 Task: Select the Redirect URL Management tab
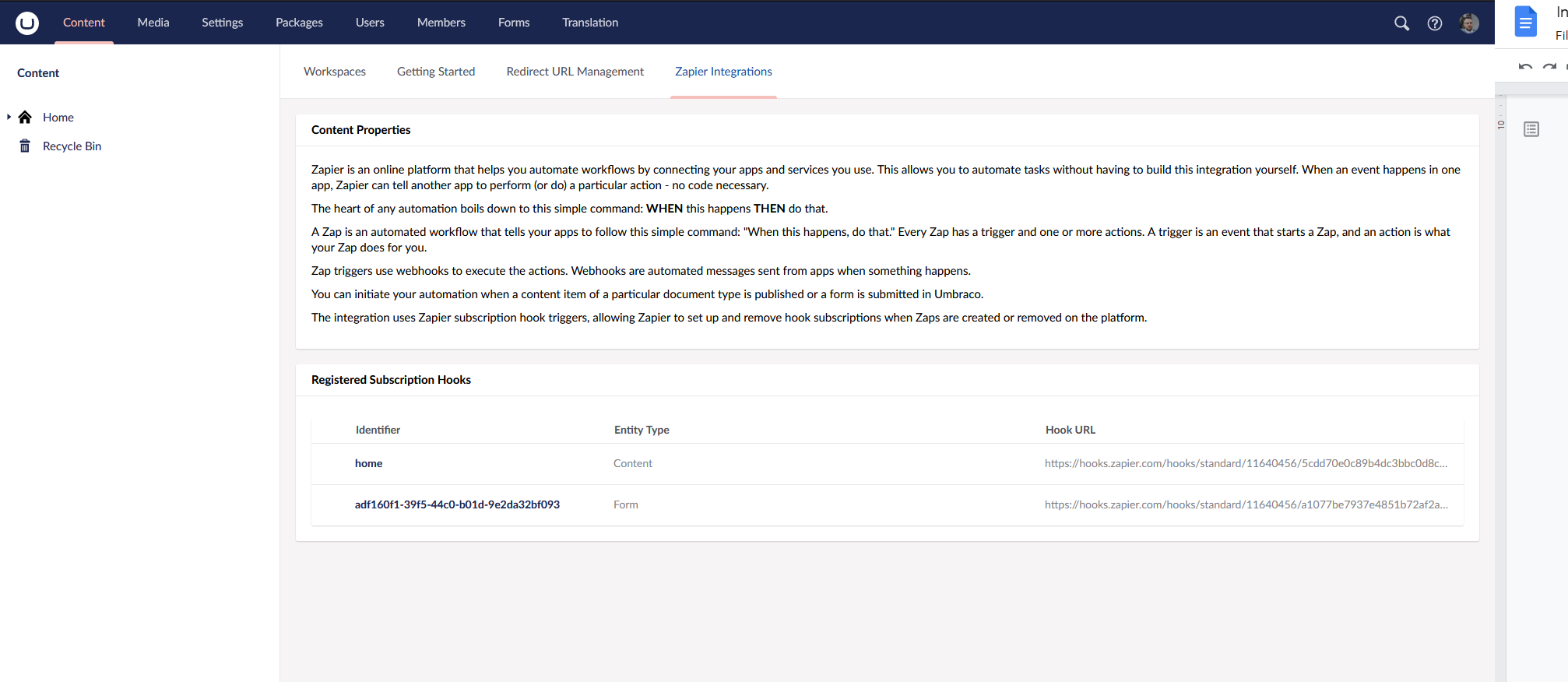(575, 72)
